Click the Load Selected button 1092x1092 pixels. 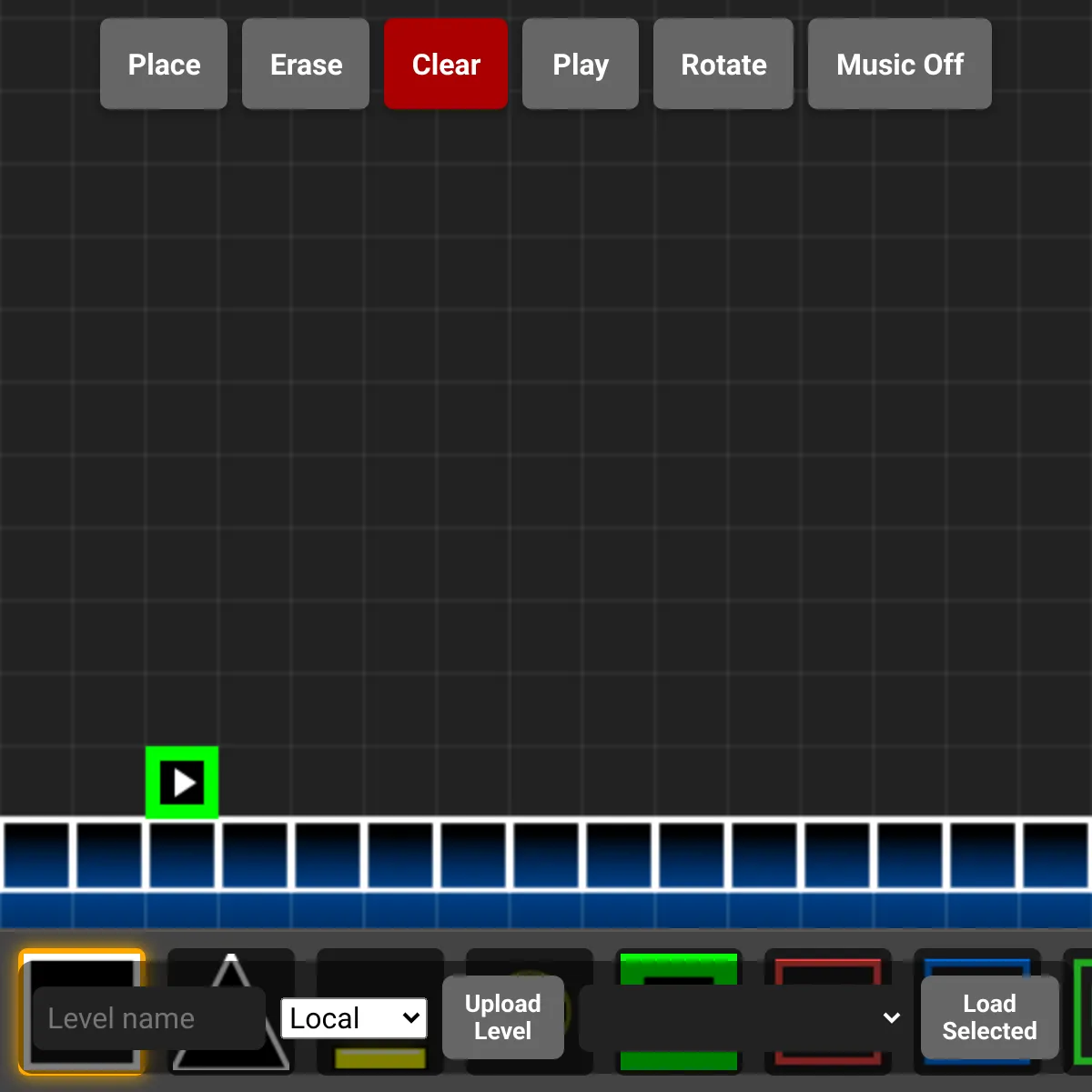point(990,1017)
